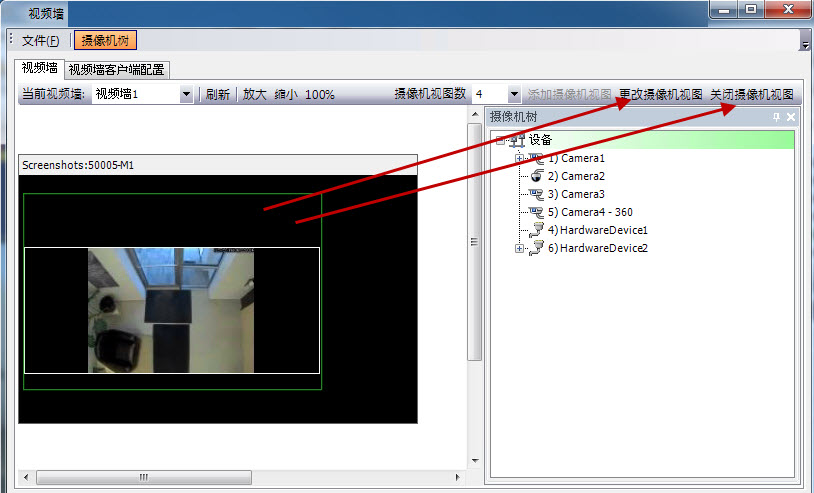This screenshot has width=814, height=493.
Task: Click the HardwareDevice2 icon
Action: [536, 248]
